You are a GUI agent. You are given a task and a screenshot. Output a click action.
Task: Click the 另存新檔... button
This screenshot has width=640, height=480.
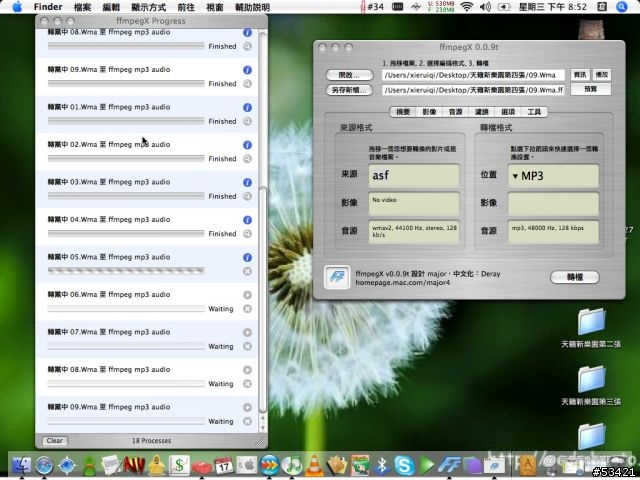(349, 90)
